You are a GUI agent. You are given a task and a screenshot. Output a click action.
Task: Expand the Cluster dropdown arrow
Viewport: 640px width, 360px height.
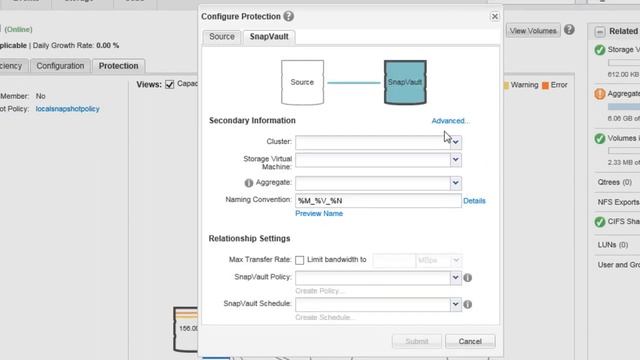456,142
